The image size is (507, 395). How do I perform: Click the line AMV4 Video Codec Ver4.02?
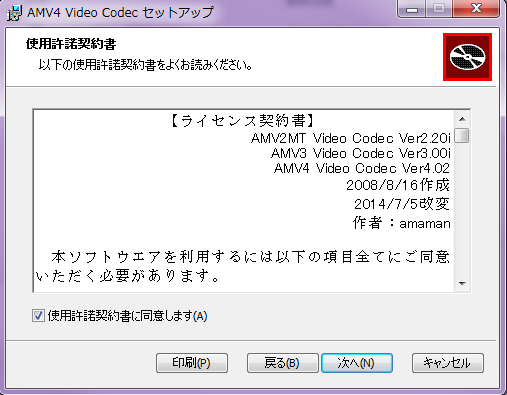tap(362, 168)
